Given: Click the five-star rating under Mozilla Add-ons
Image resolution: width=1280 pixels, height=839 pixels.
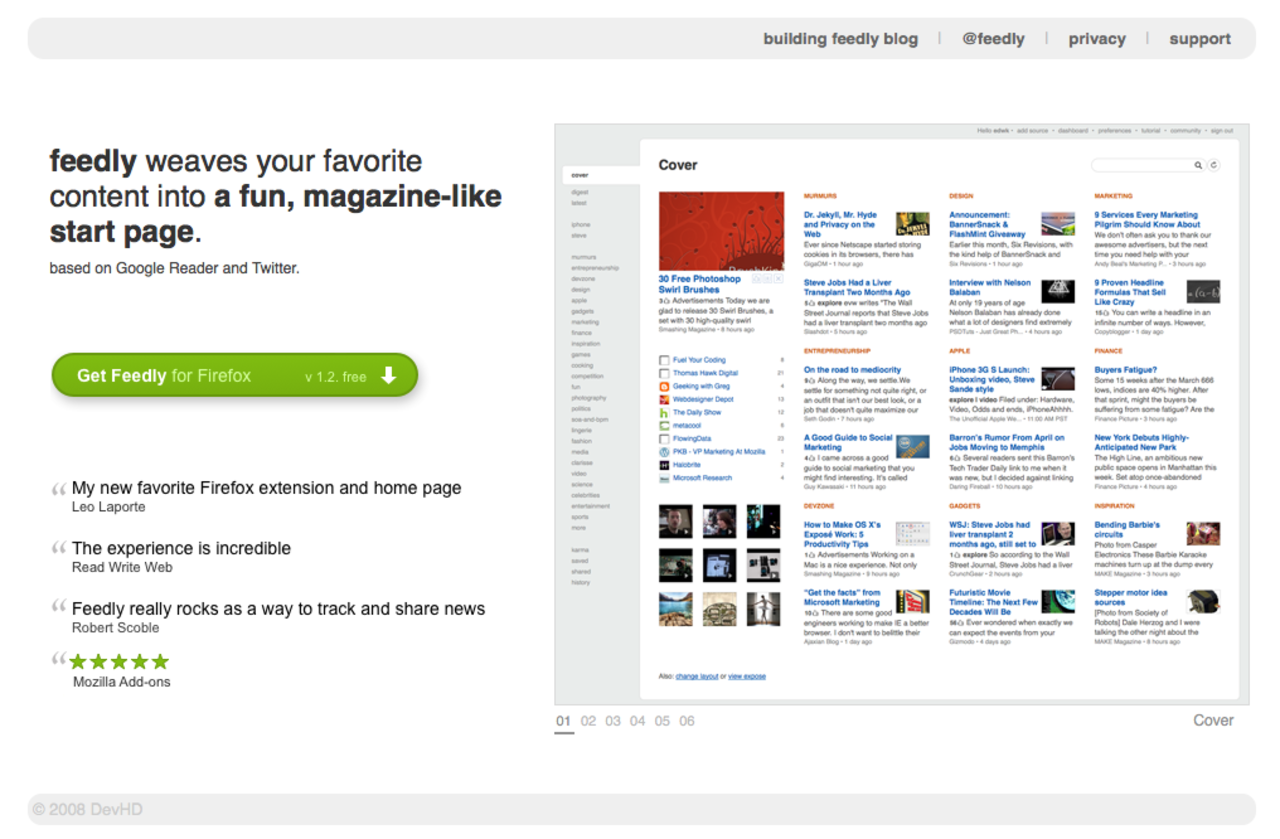Looking at the screenshot, I should coord(117,661).
